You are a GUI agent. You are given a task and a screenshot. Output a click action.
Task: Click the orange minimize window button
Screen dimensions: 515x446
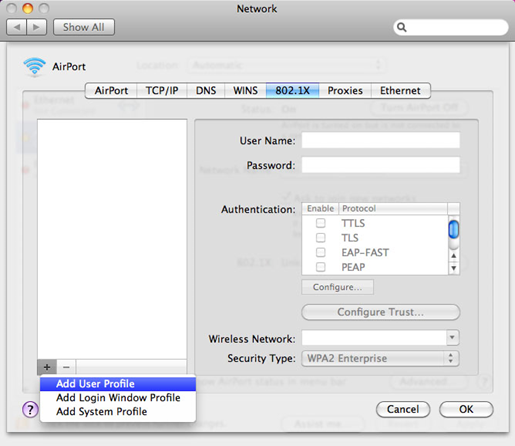point(28,8)
